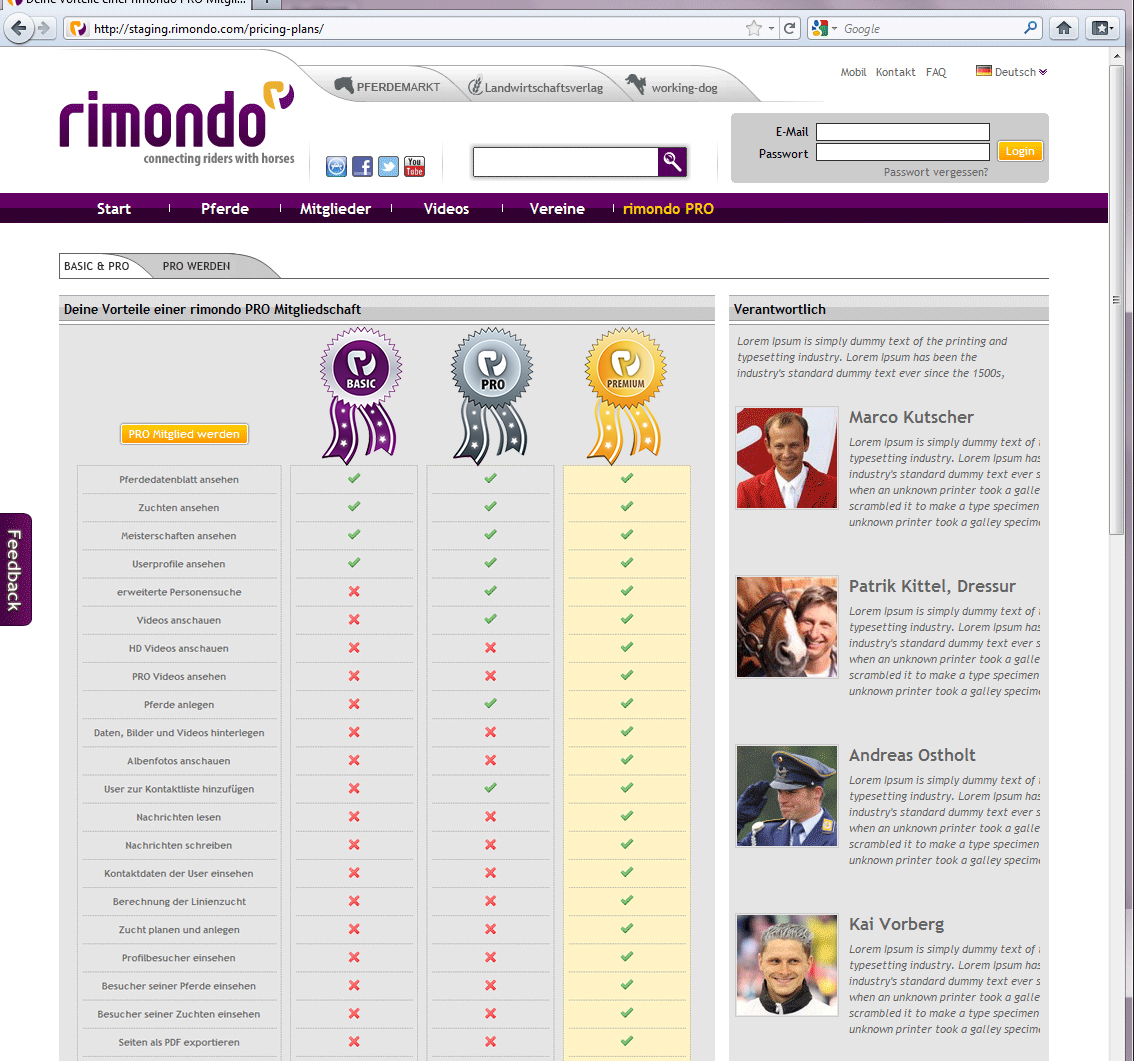Click the Login button
The image size is (1134, 1061).
pos(1020,151)
